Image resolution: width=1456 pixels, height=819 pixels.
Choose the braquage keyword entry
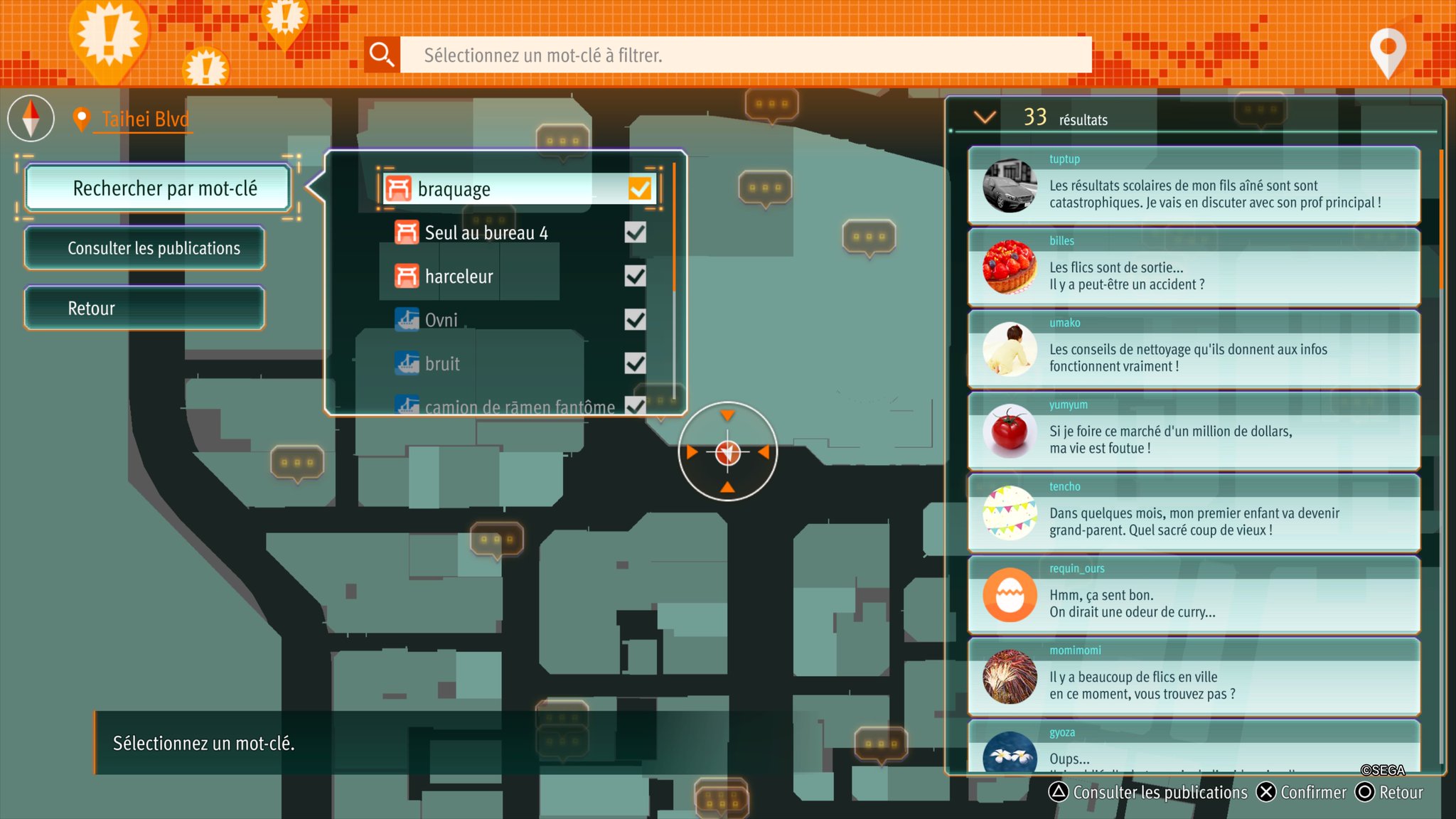point(520,189)
